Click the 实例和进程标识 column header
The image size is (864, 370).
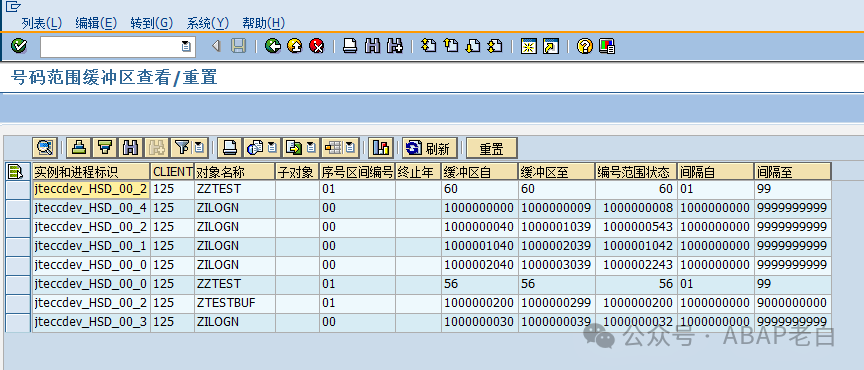coord(91,172)
